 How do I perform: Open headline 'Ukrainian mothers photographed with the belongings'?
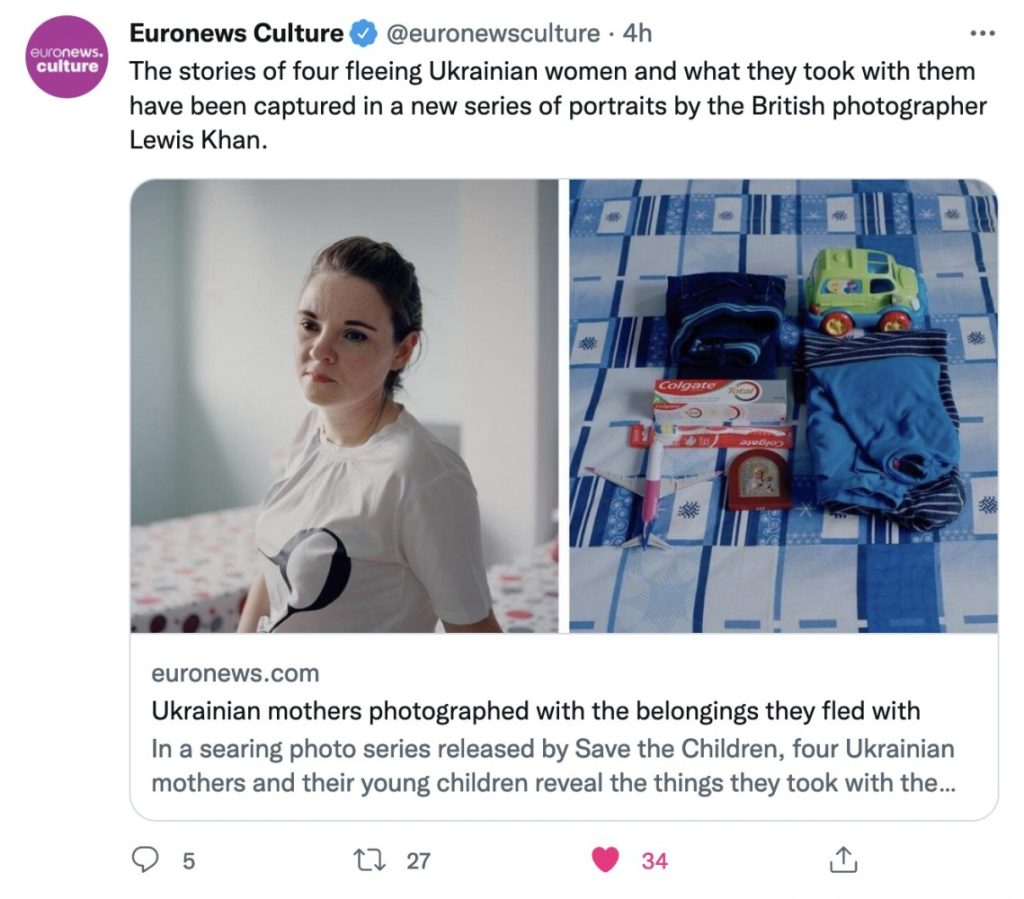click(x=536, y=710)
